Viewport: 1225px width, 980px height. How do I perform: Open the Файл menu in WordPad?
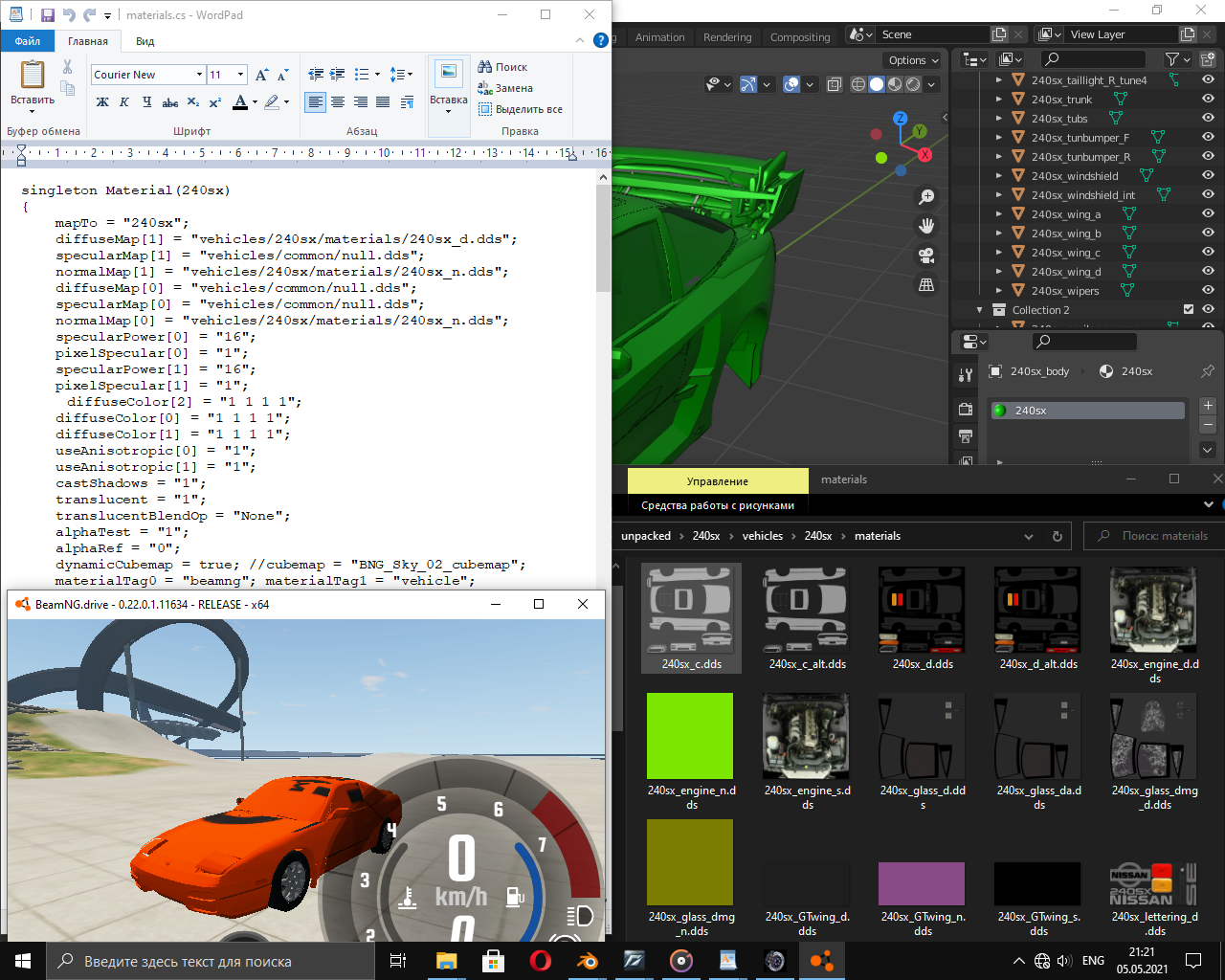[x=28, y=41]
